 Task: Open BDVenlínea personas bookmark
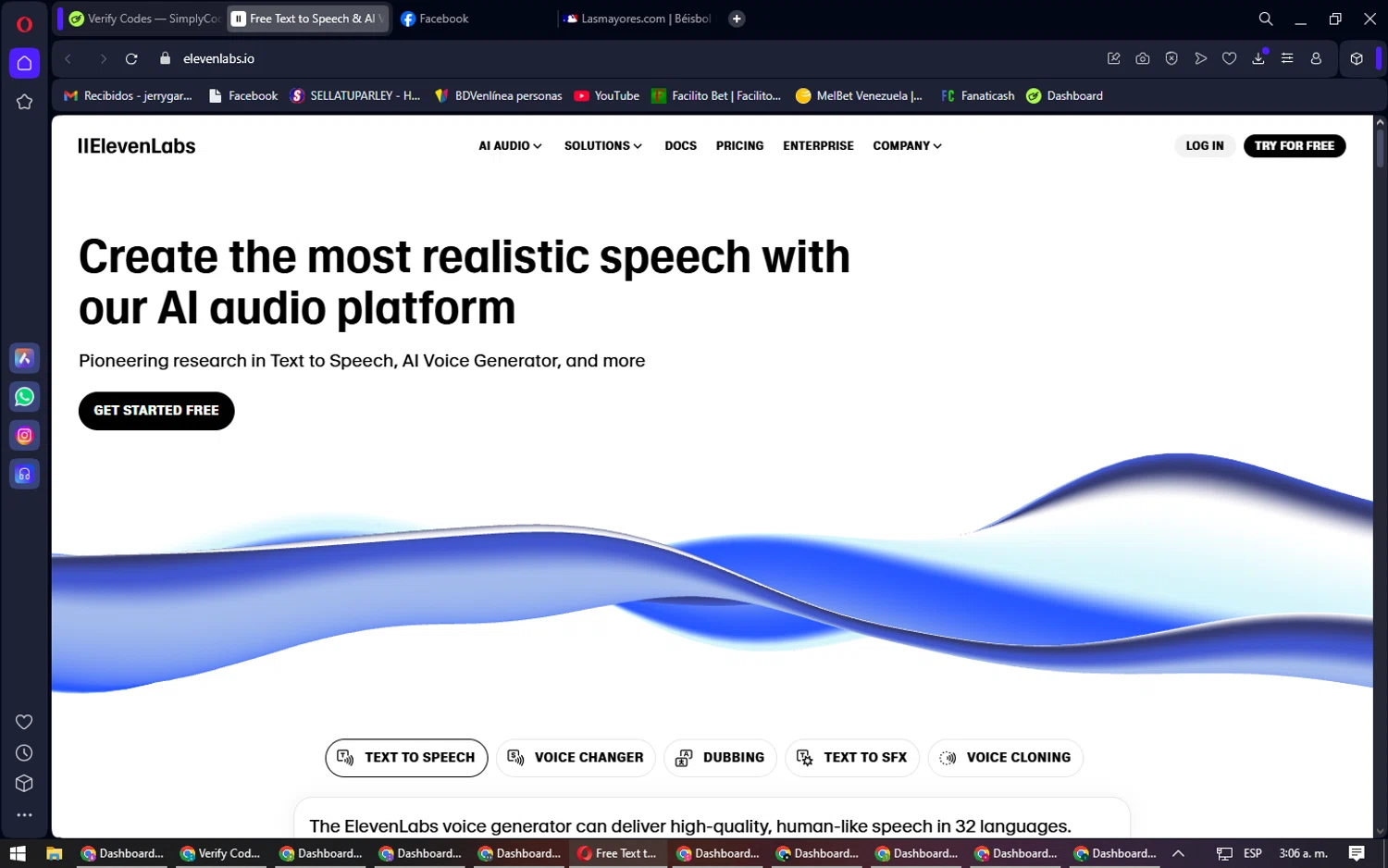pos(498,95)
